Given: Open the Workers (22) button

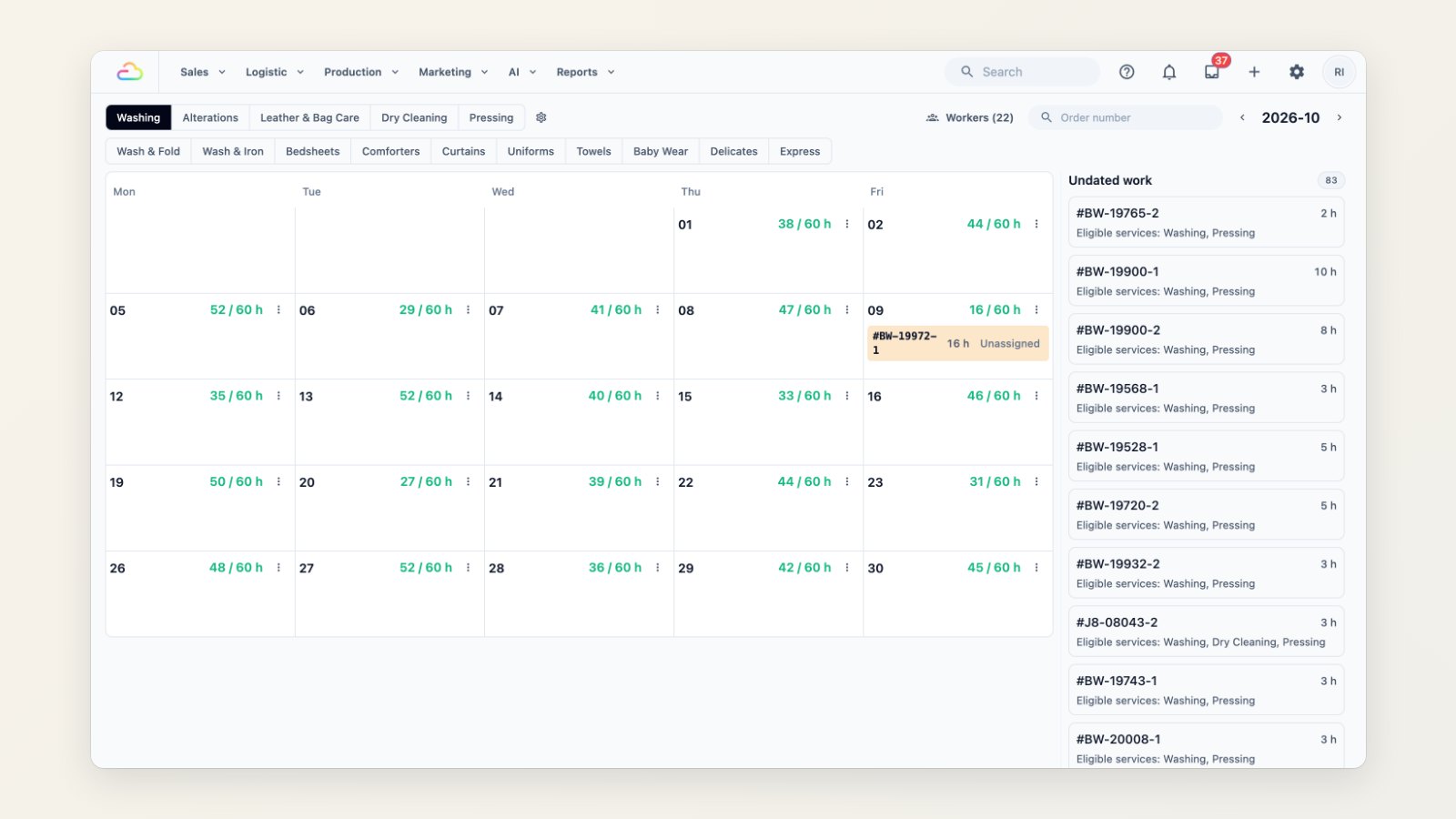Looking at the screenshot, I should 970,117.
